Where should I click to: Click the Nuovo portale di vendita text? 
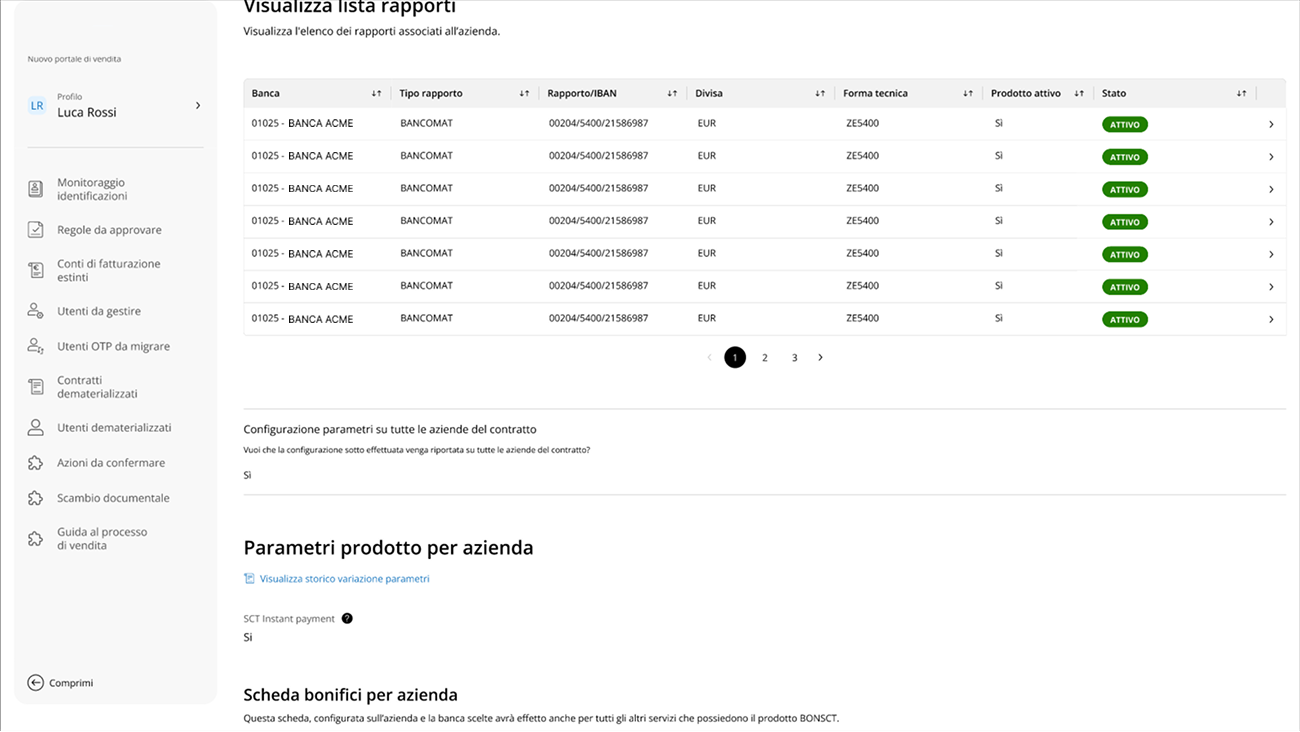click(x=74, y=59)
